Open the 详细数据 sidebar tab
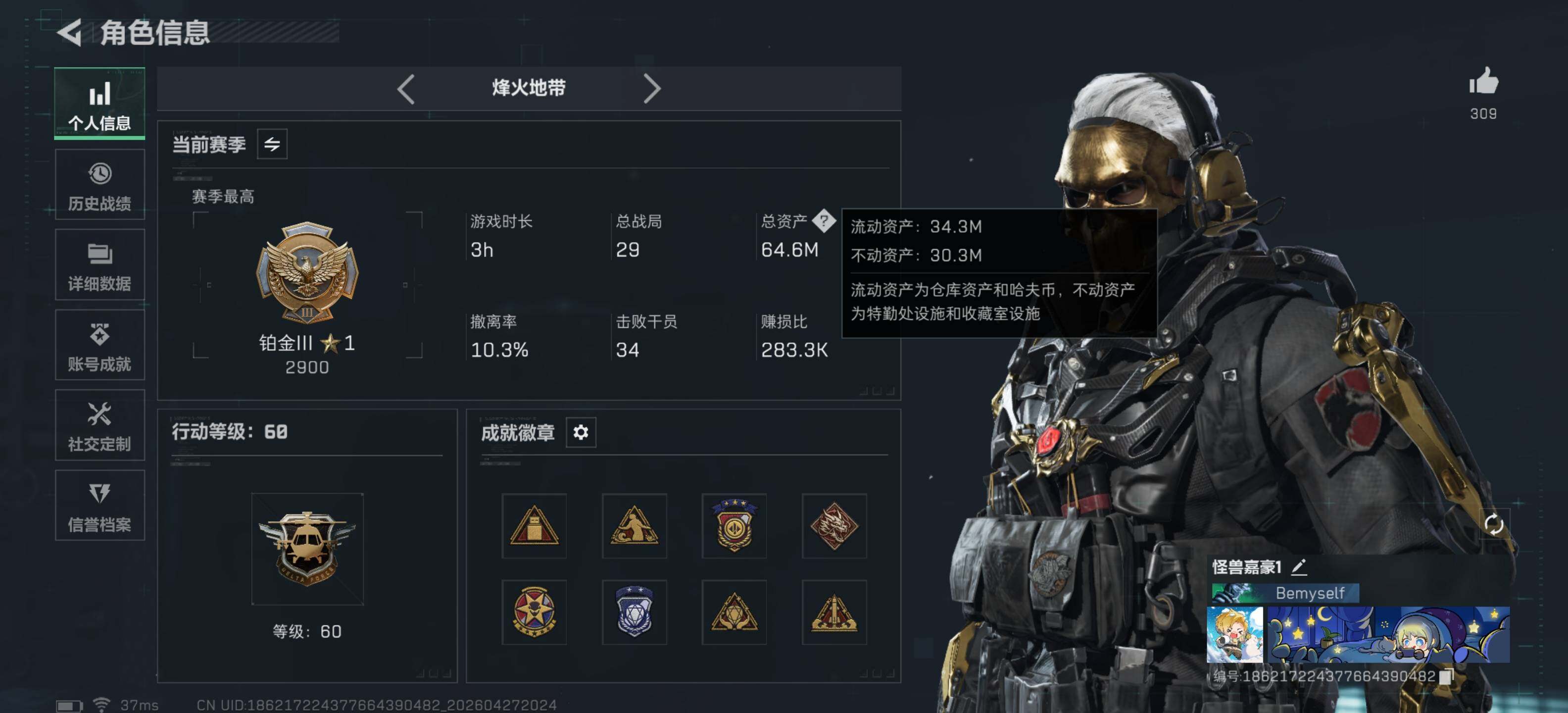Viewport: 1568px width, 713px height. [100, 265]
